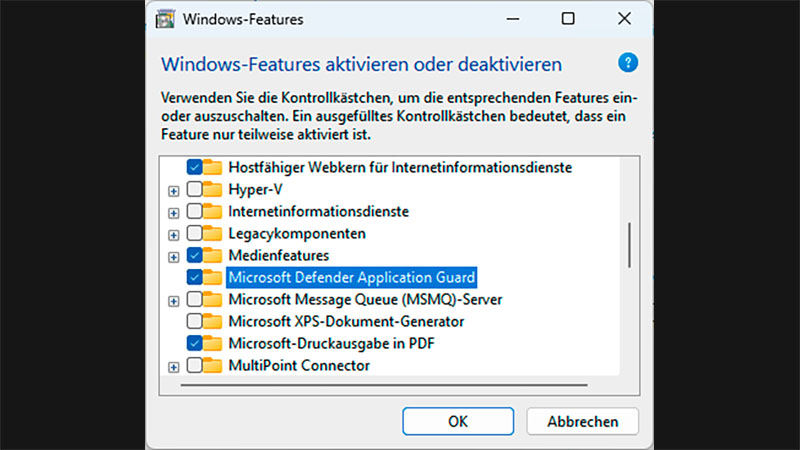Click folder icon beside Microsoft-Druckausgabe in PDF

(213, 343)
